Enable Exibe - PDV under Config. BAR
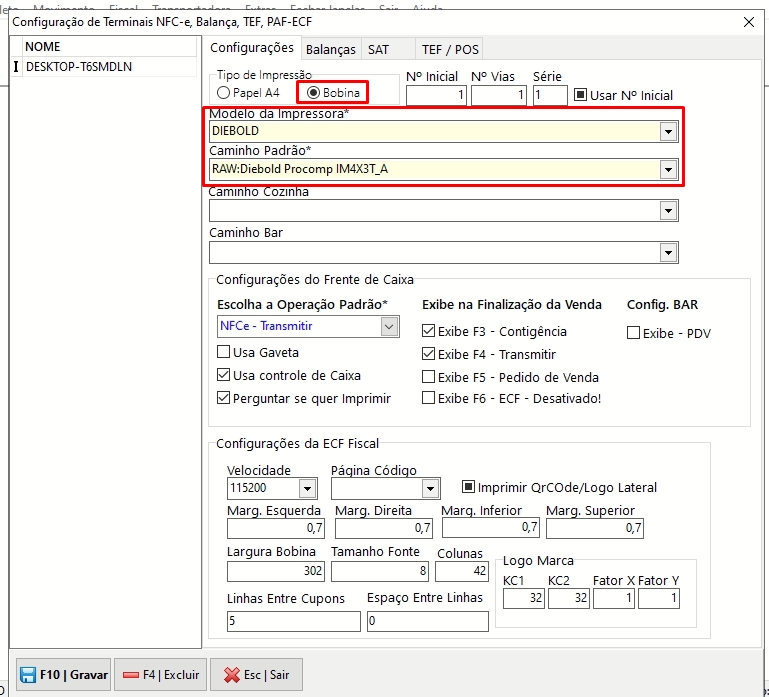 point(633,333)
